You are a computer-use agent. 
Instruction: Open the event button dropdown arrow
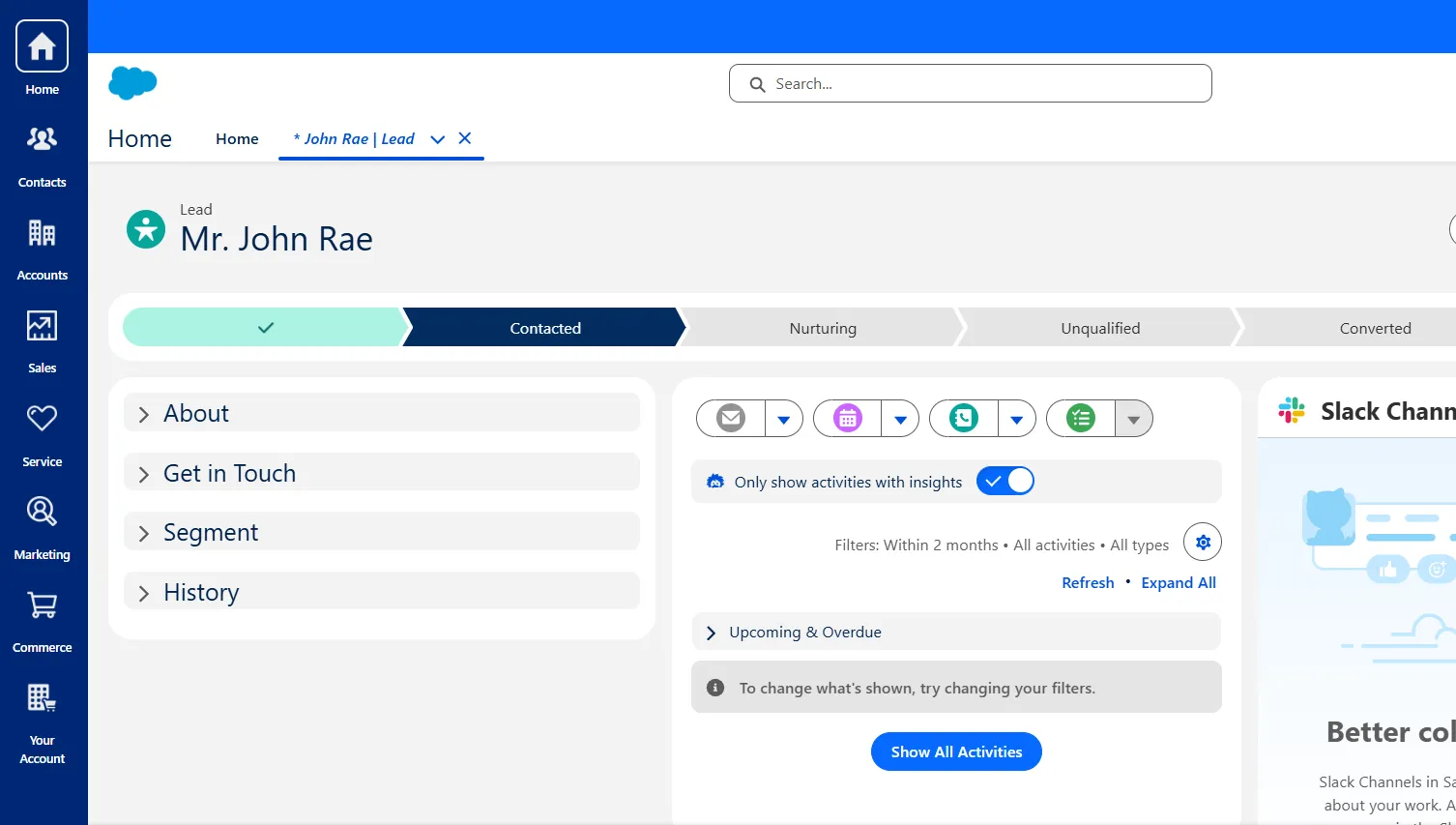coord(900,419)
